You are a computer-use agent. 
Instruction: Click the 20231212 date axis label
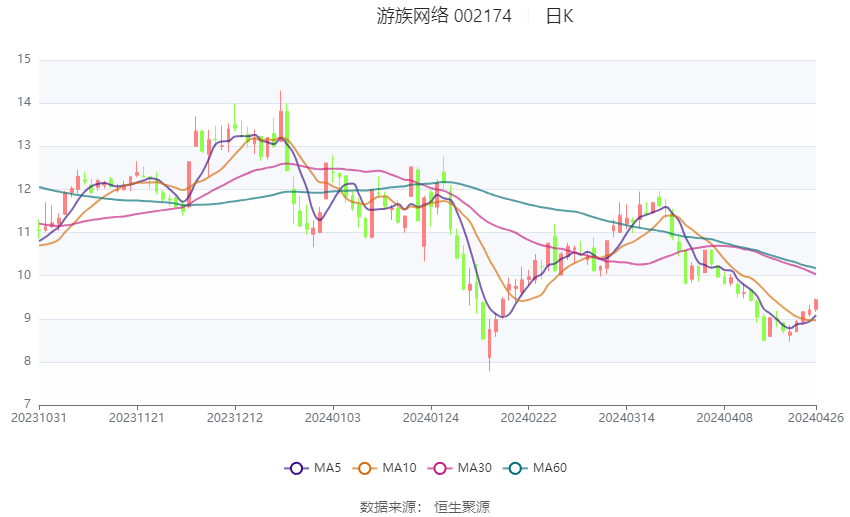tap(235, 417)
